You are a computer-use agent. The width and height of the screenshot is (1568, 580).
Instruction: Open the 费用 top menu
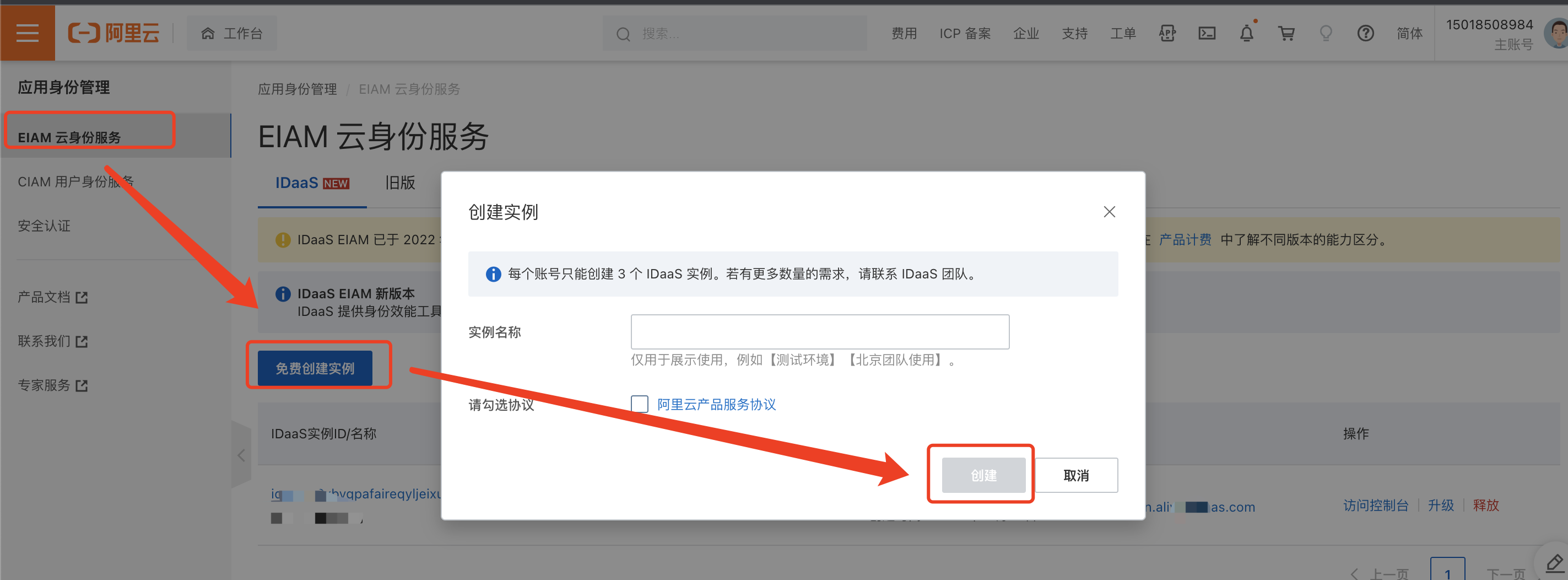pyautogui.click(x=904, y=34)
